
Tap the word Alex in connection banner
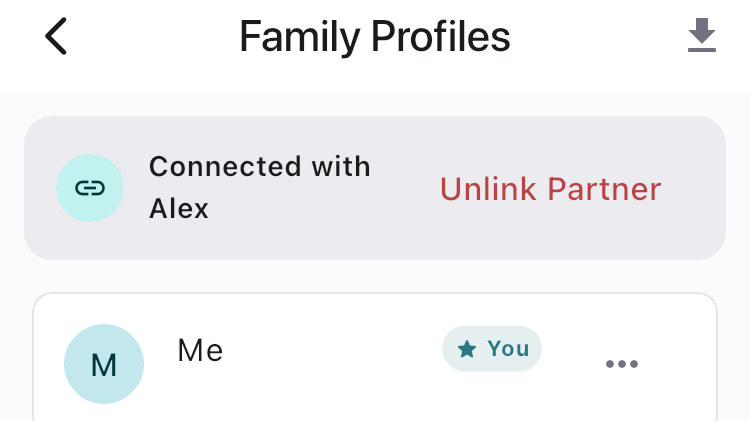[179, 209]
